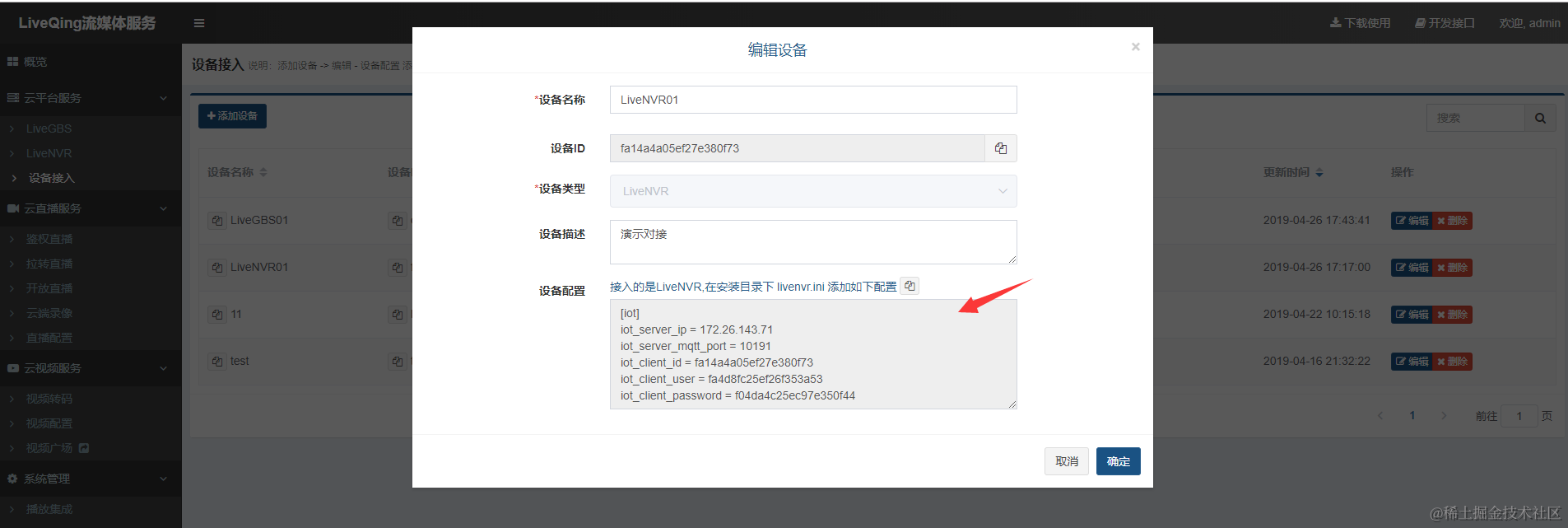Open 下载使用 download link
This screenshot has height=528, width=1568.
(1361, 23)
